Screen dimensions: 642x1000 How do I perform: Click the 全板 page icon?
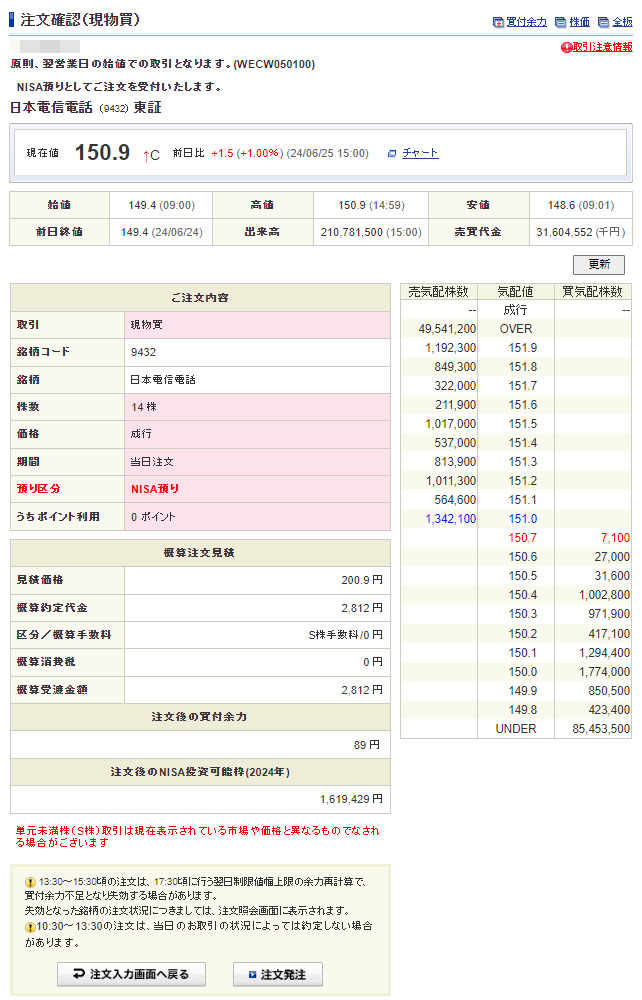click(x=603, y=22)
